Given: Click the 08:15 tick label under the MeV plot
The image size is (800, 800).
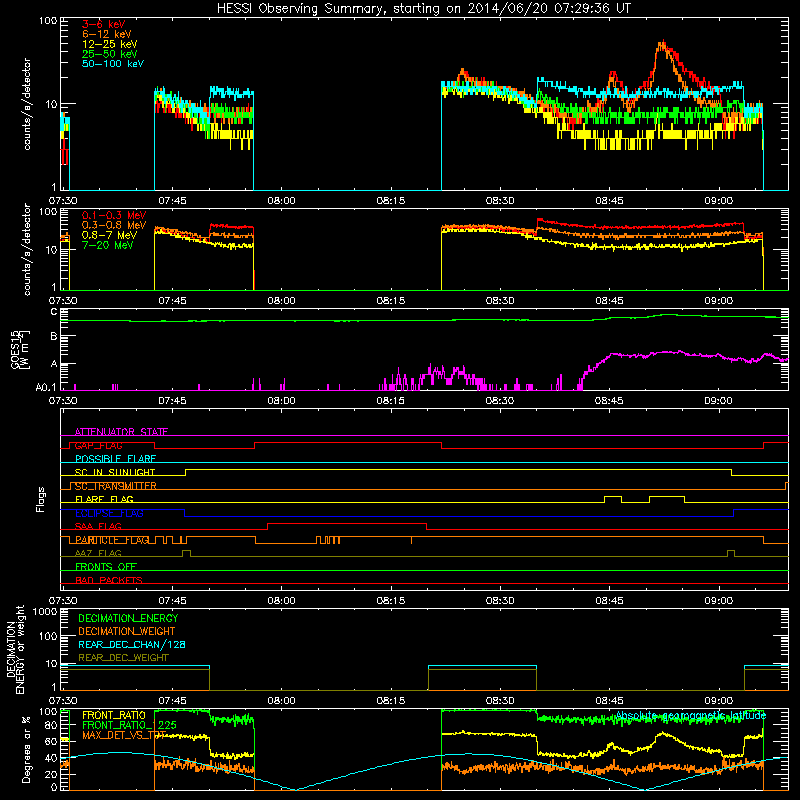Looking at the screenshot, I should [390, 301].
